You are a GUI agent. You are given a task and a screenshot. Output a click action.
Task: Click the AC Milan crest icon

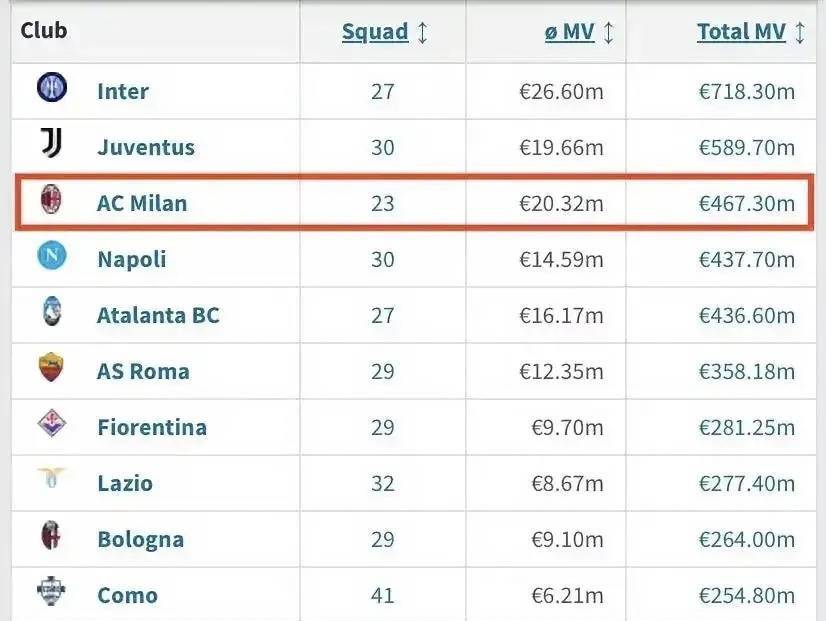point(51,199)
